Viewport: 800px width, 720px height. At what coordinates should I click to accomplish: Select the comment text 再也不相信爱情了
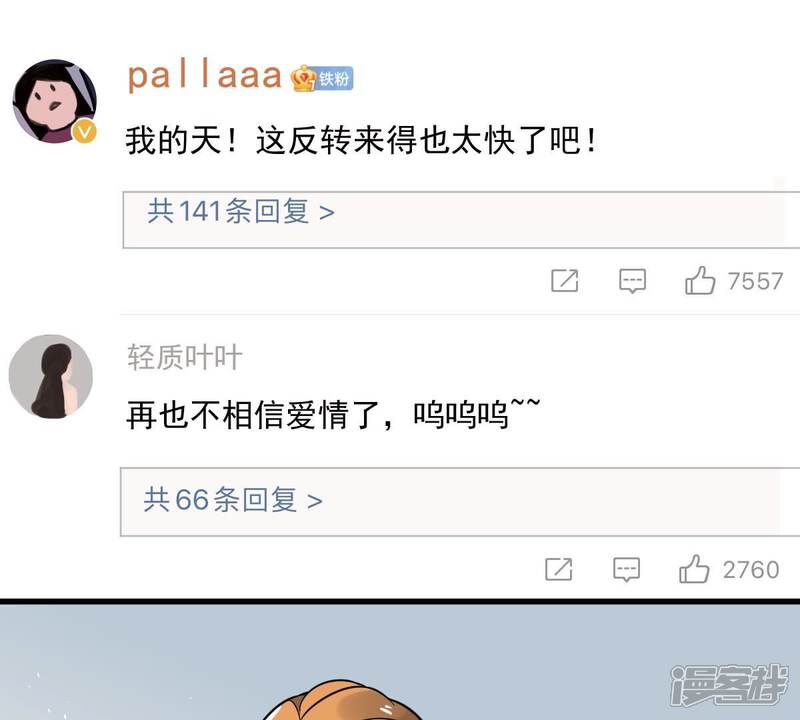[252, 414]
